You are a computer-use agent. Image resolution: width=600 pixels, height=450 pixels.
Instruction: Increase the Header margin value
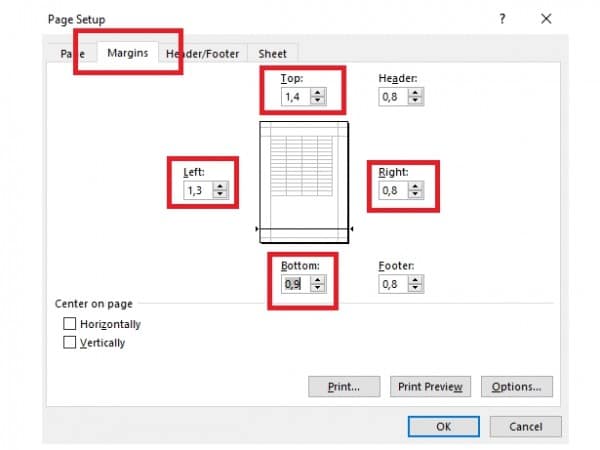coord(416,92)
